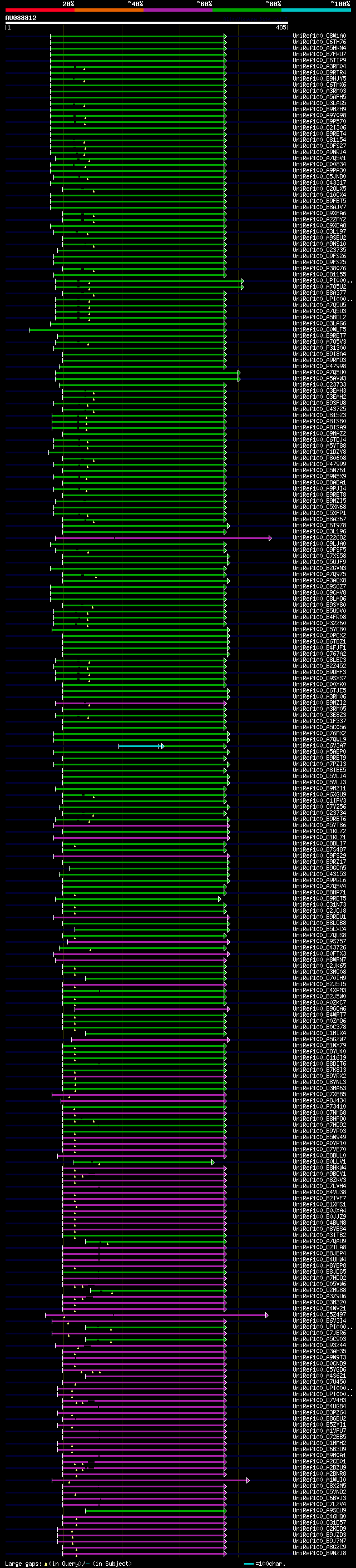This screenshot has height=1568, width=356.
Task: Click the UniRef100_B4FJF1 label
Action: click(319, 647)
